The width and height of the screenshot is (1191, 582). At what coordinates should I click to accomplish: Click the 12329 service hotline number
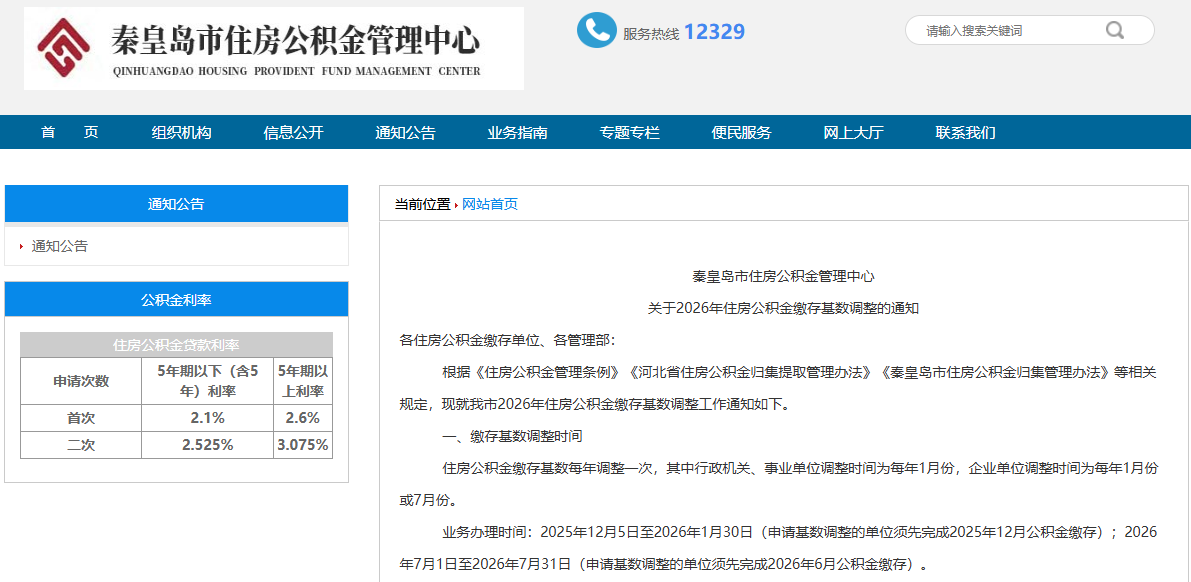pyautogui.click(x=714, y=32)
